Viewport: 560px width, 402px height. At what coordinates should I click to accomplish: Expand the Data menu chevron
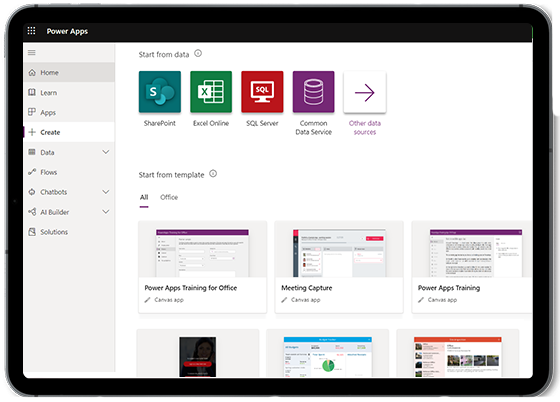(106, 152)
